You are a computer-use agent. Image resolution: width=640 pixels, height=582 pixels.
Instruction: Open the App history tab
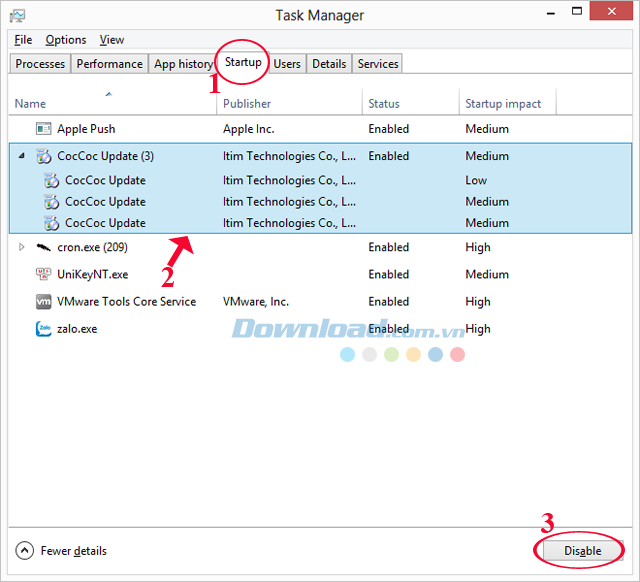(183, 64)
